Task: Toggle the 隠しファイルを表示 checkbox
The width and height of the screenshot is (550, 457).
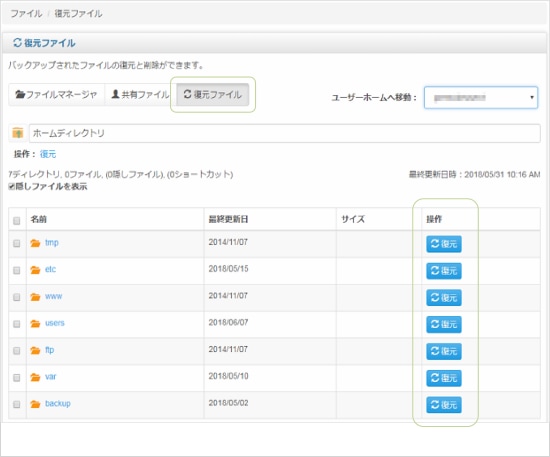Action: coord(12,187)
